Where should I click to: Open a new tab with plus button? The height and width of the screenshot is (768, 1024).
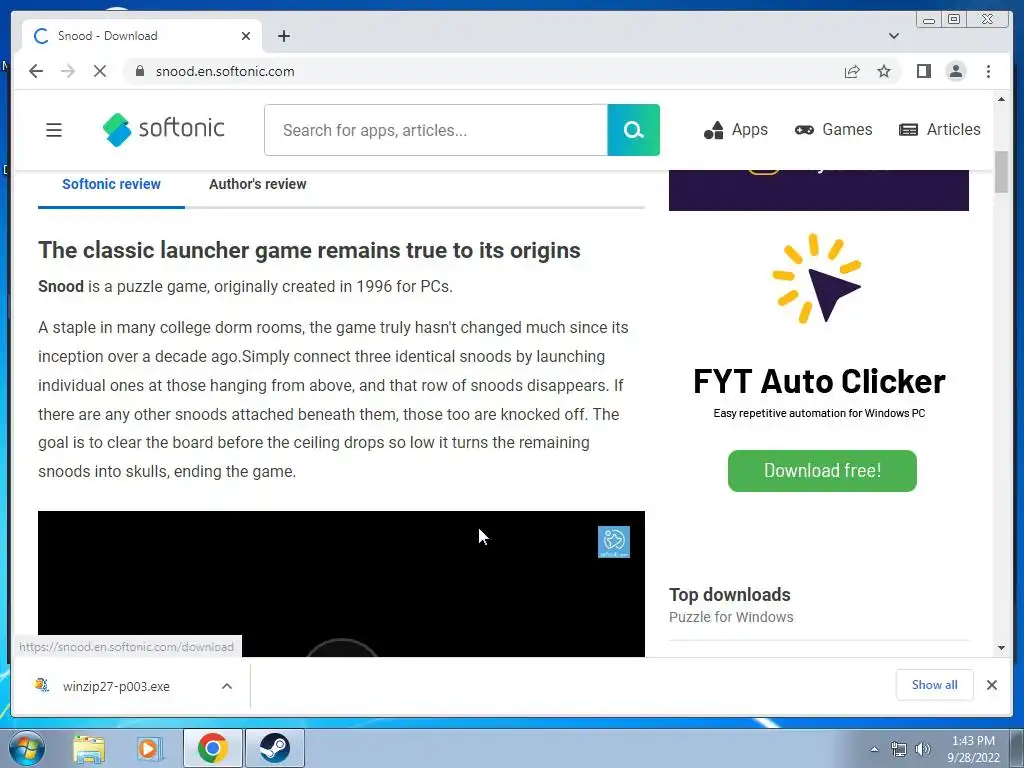coord(283,36)
